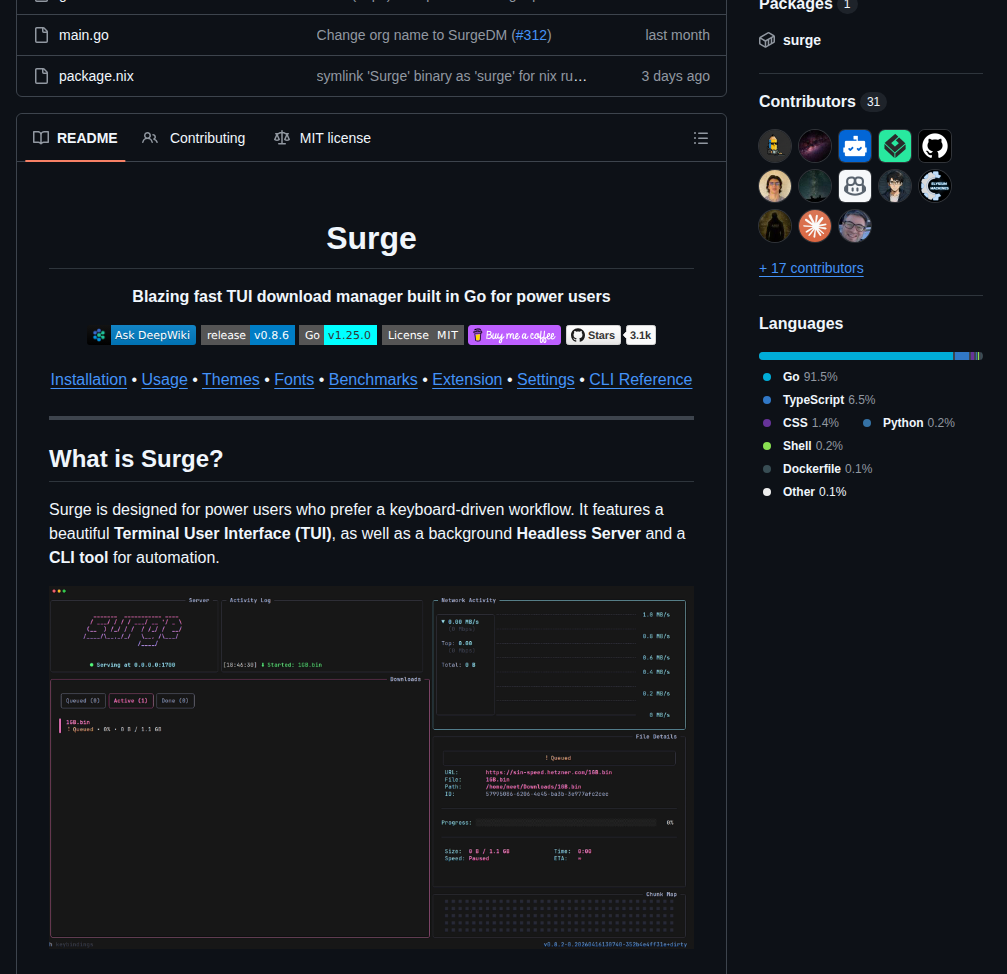Click file icon next to package.nix

(42, 76)
